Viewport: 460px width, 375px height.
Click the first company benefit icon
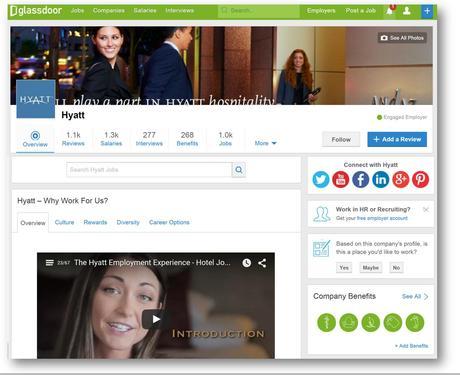pyautogui.click(x=326, y=323)
